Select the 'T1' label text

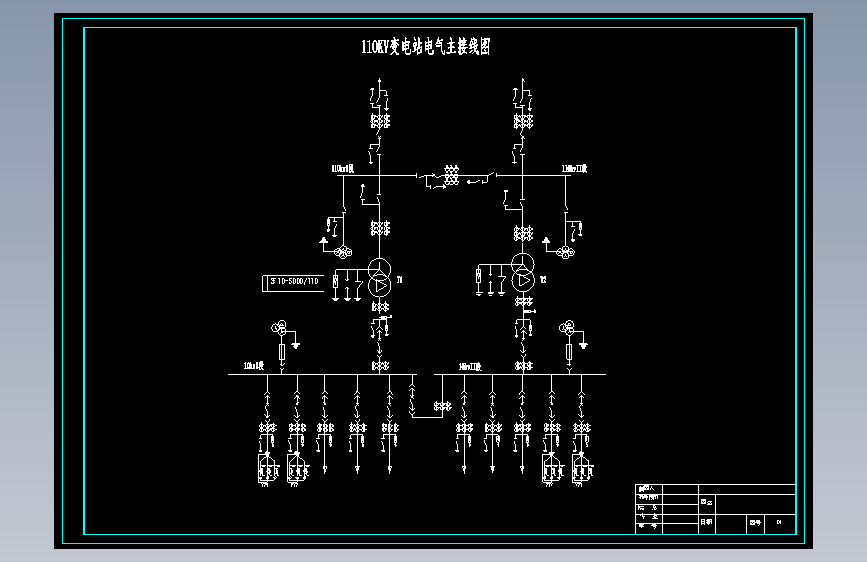pyautogui.click(x=399, y=280)
